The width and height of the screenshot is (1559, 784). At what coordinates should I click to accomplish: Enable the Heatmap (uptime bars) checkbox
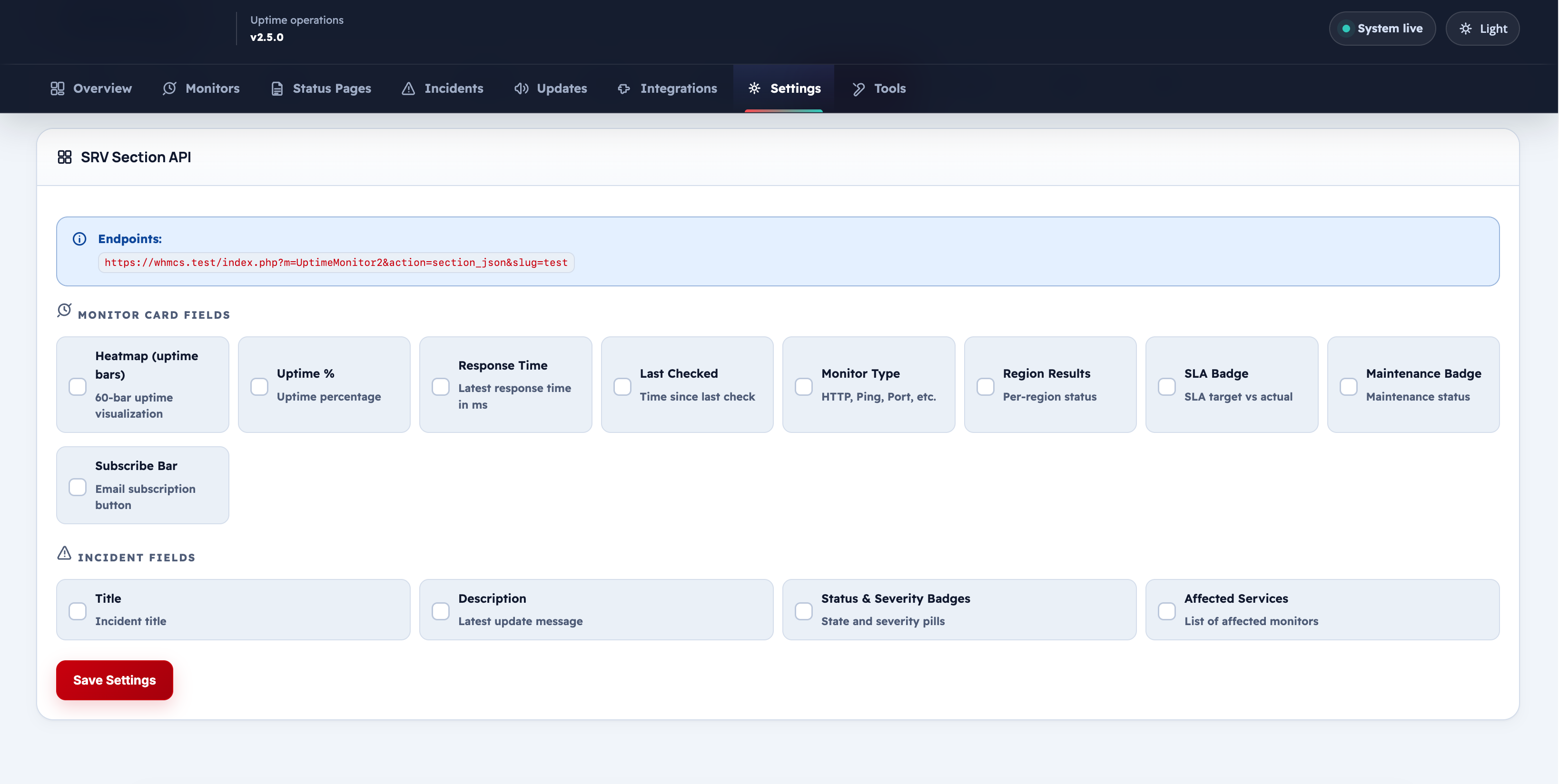tap(78, 387)
